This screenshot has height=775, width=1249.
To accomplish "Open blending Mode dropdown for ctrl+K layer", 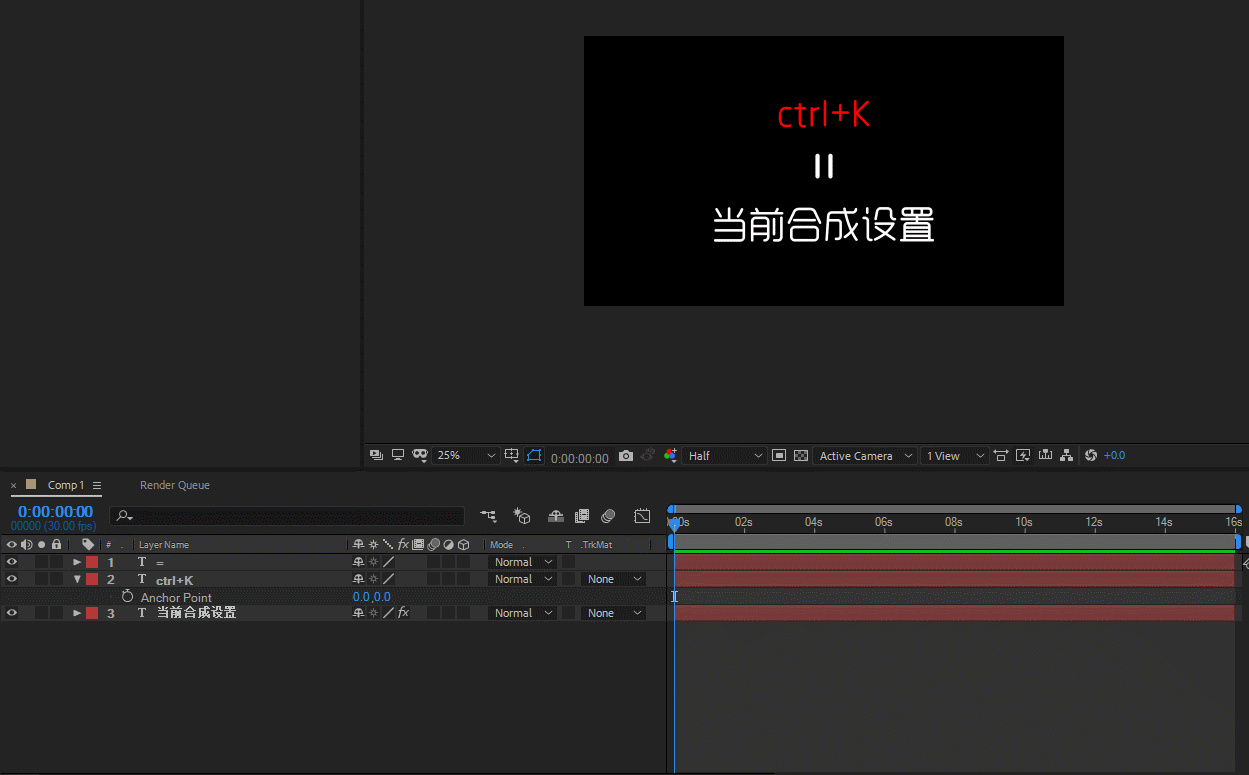I will pyautogui.click(x=523, y=579).
